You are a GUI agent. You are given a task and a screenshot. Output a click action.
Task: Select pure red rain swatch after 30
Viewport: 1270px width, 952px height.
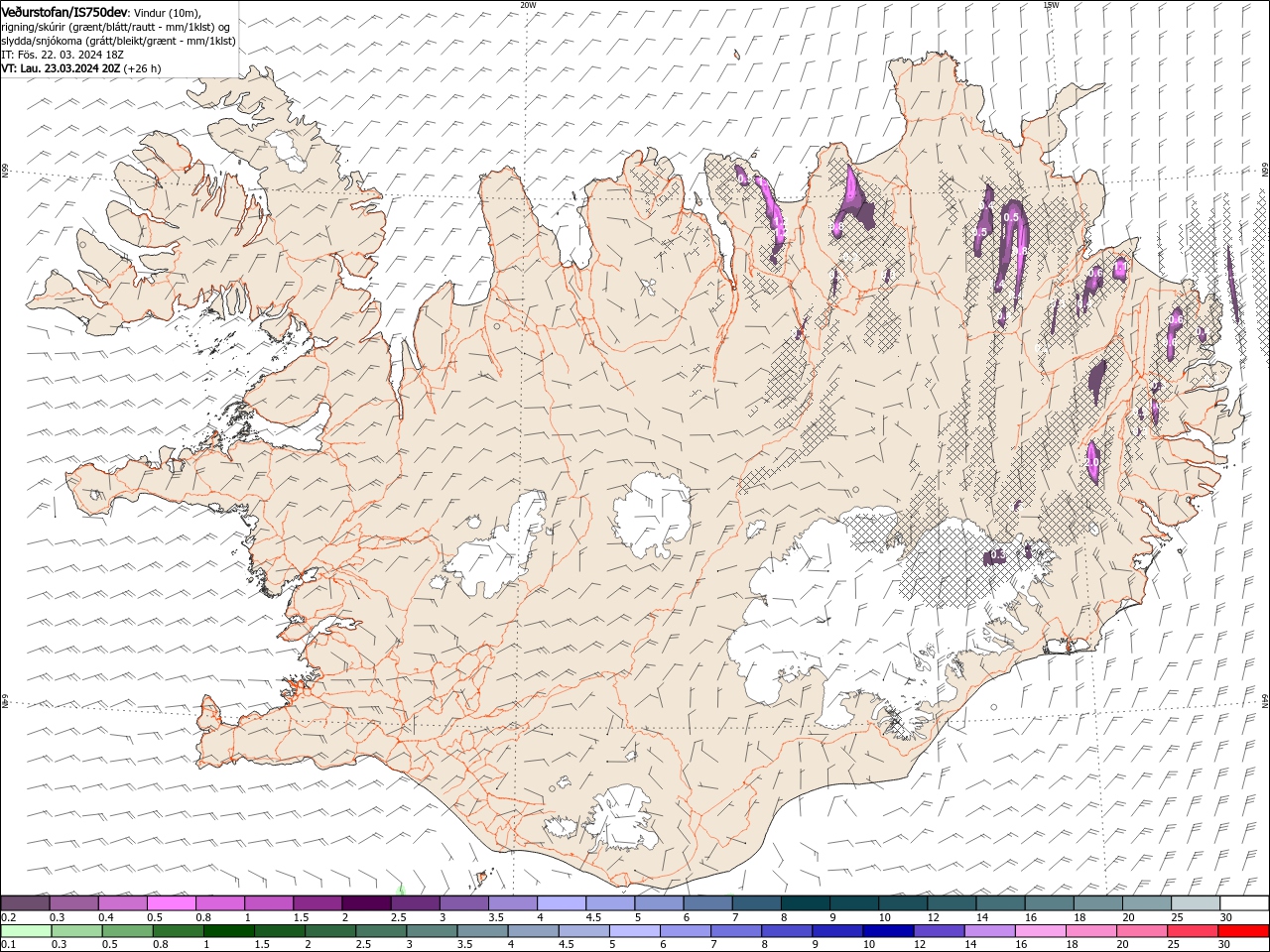(x=1243, y=931)
